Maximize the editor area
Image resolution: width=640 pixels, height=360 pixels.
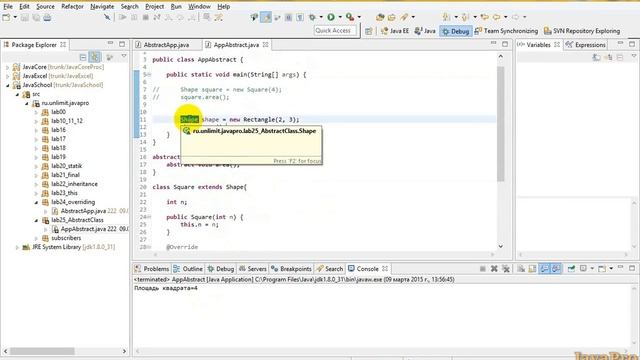pos(505,44)
